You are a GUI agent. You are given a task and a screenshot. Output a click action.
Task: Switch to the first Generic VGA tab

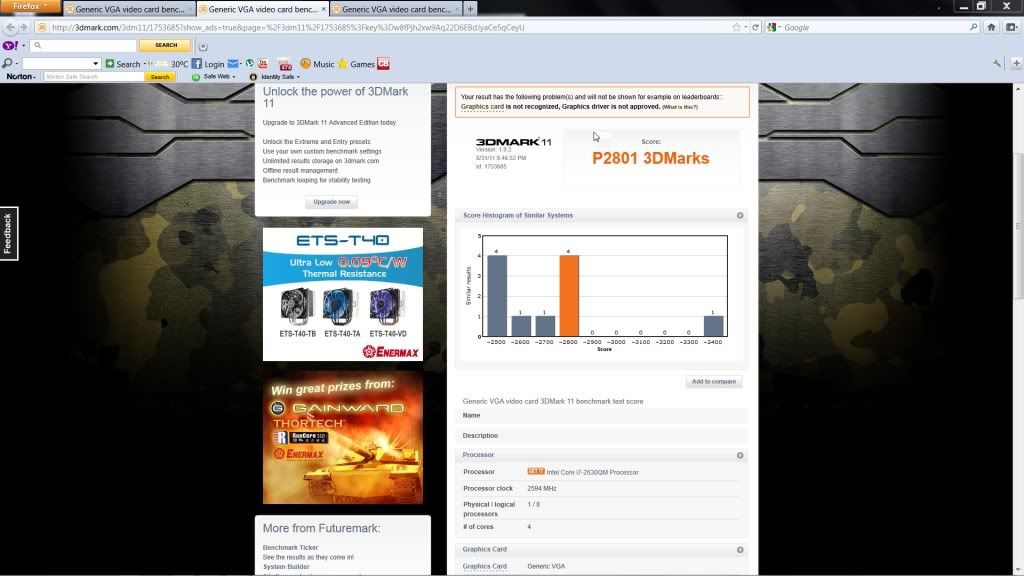pos(129,9)
